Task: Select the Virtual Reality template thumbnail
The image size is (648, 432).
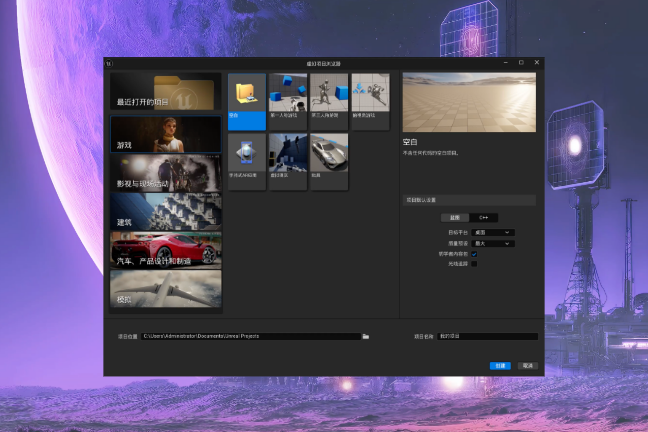Action: coord(288,162)
